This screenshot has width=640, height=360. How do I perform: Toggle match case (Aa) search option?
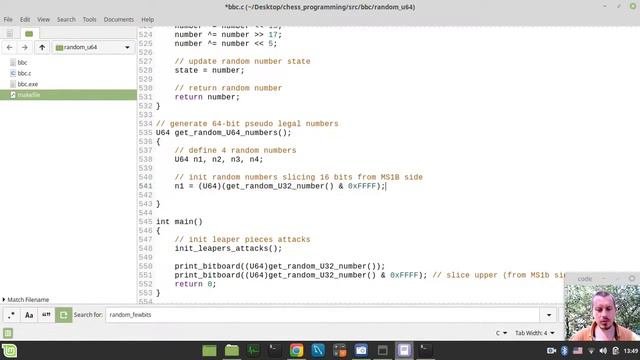29,315
